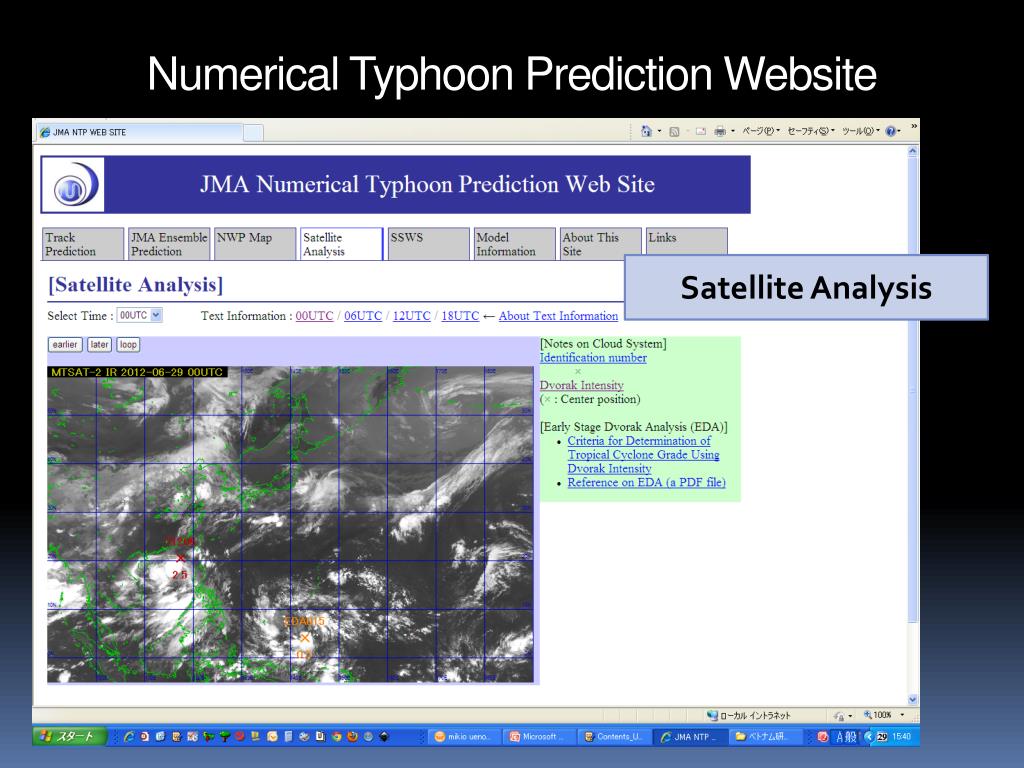
Task: Open the blue Help question-mark icon
Action: 890,131
